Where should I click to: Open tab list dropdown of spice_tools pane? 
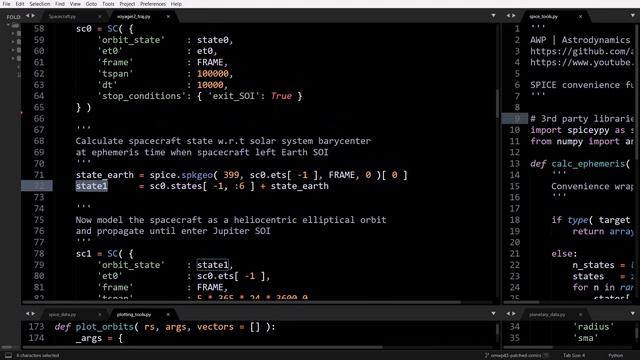pyautogui.click(x=633, y=16)
